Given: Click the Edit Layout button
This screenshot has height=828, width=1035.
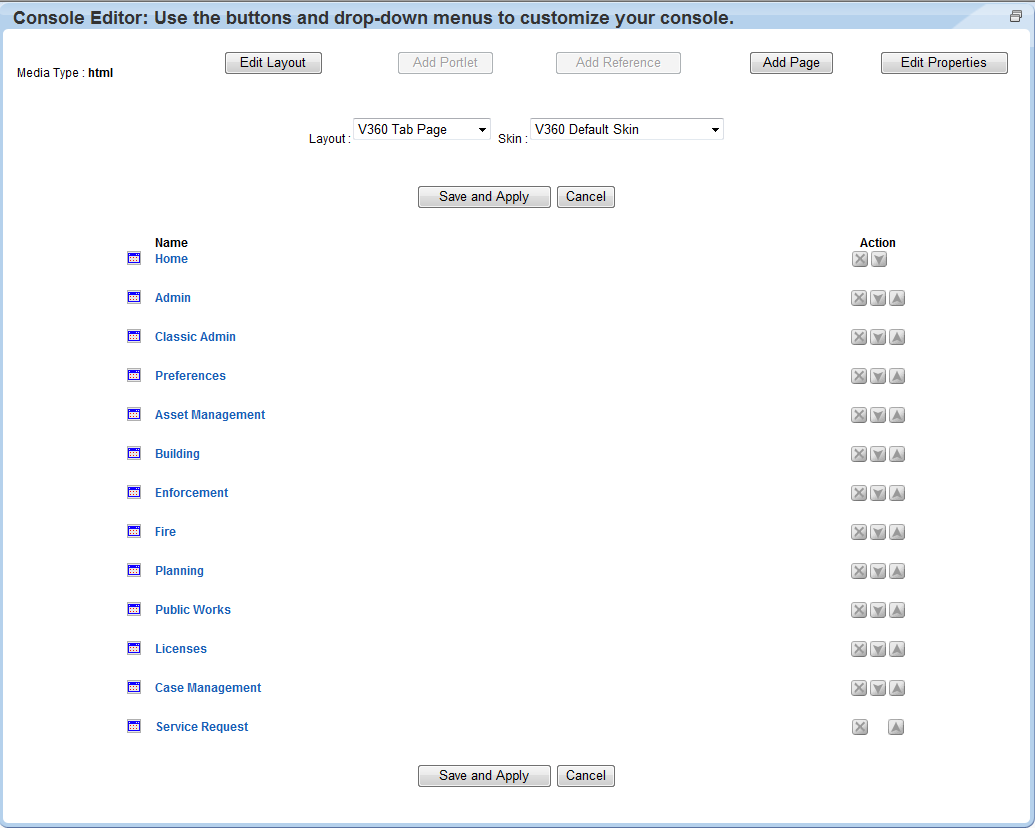Looking at the screenshot, I should 273,63.
